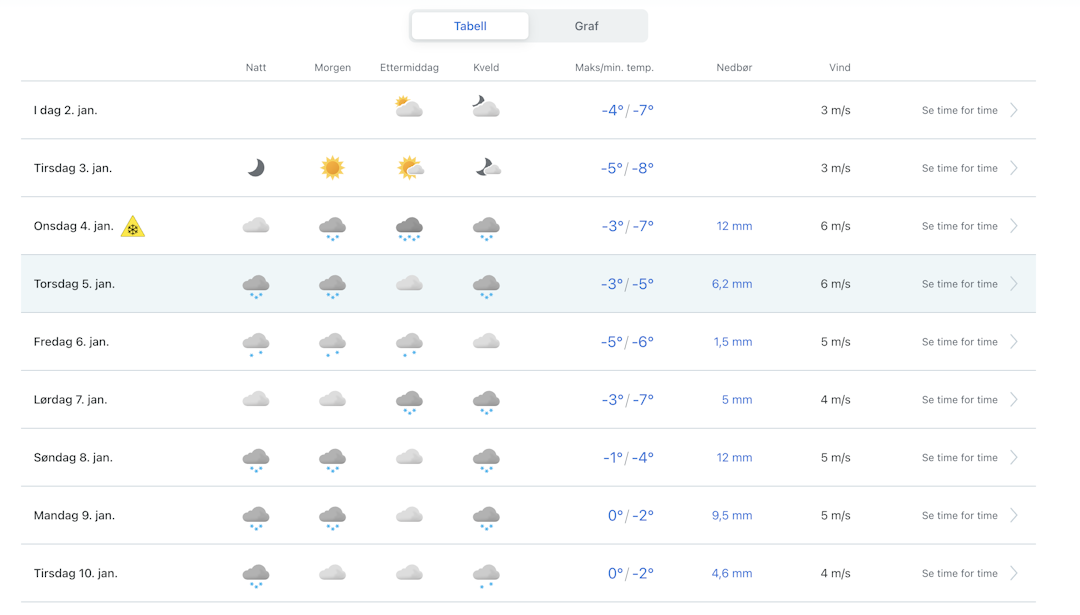Select the Tabell tab
This screenshot has width=1080, height=615.
pos(469,25)
